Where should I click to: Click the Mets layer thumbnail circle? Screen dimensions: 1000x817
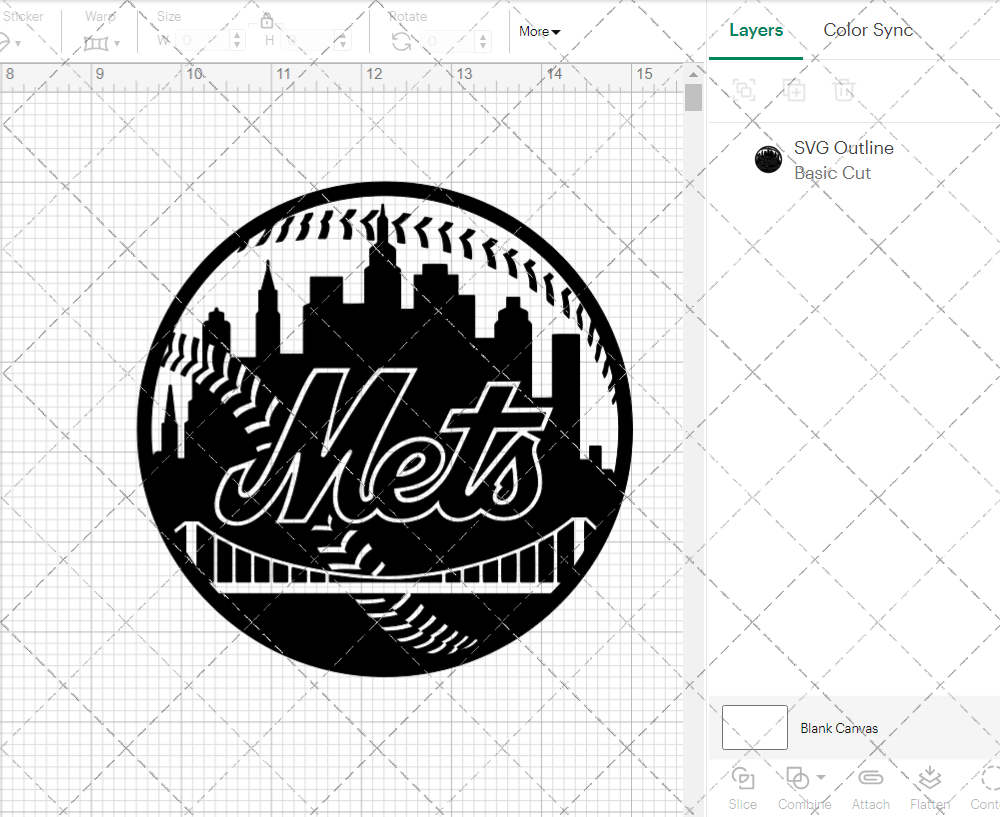pos(768,159)
